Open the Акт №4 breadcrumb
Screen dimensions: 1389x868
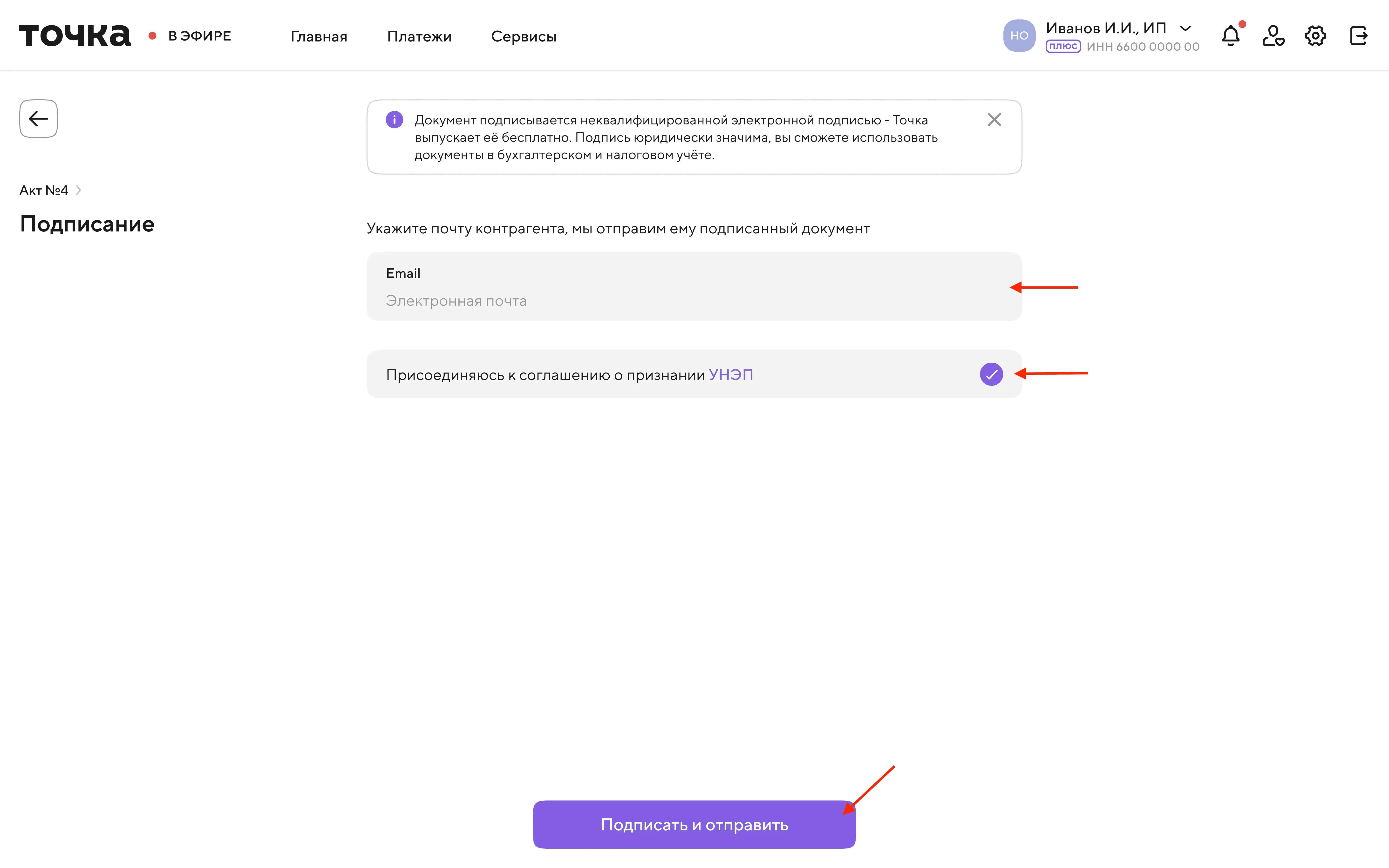click(44, 190)
